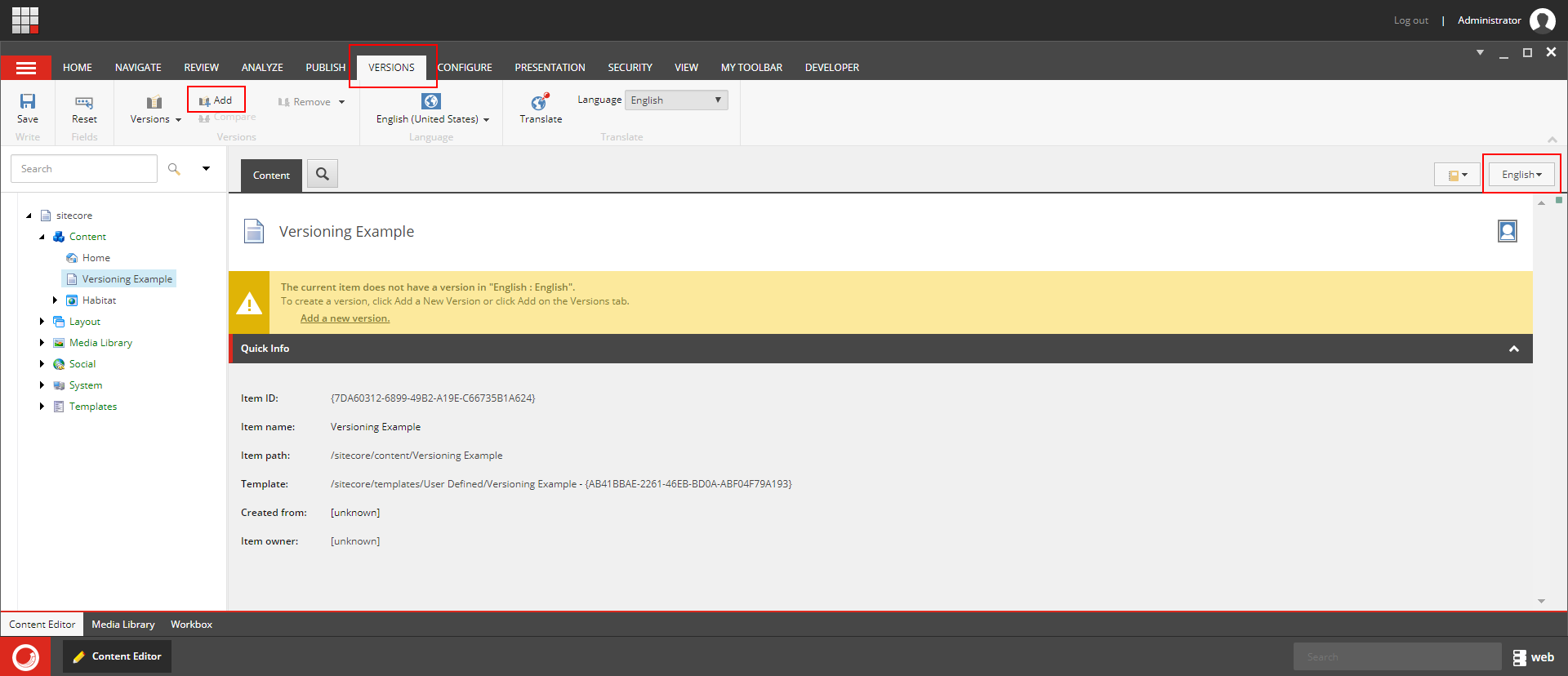Collapse the Content tree node arrow
Viewport: 1568px width, 676px height.
pyautogui.click(x=42, y=237)
